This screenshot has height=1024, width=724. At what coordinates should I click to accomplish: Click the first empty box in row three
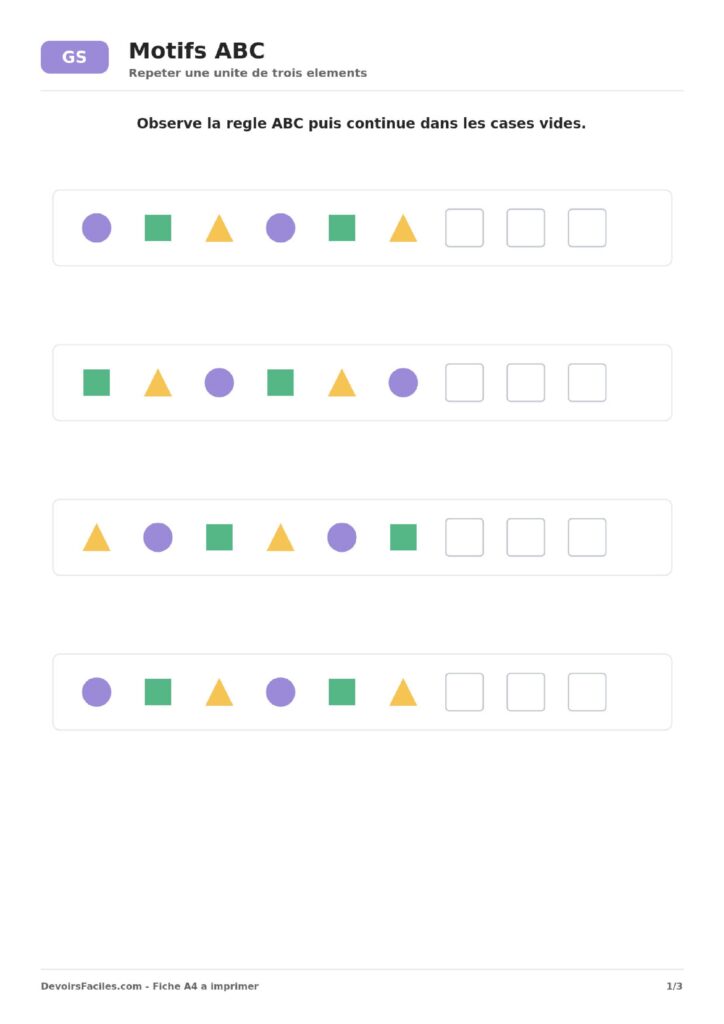[464, 537]
